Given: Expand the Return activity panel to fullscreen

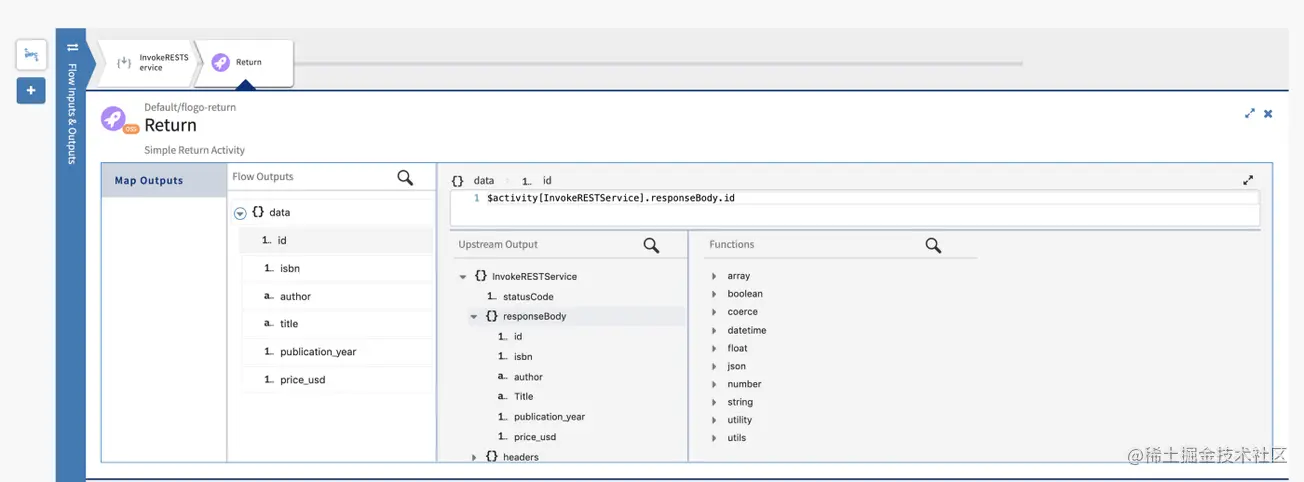Looking at the screenshot, I should pyautogui.click(x=1249, y=114).
